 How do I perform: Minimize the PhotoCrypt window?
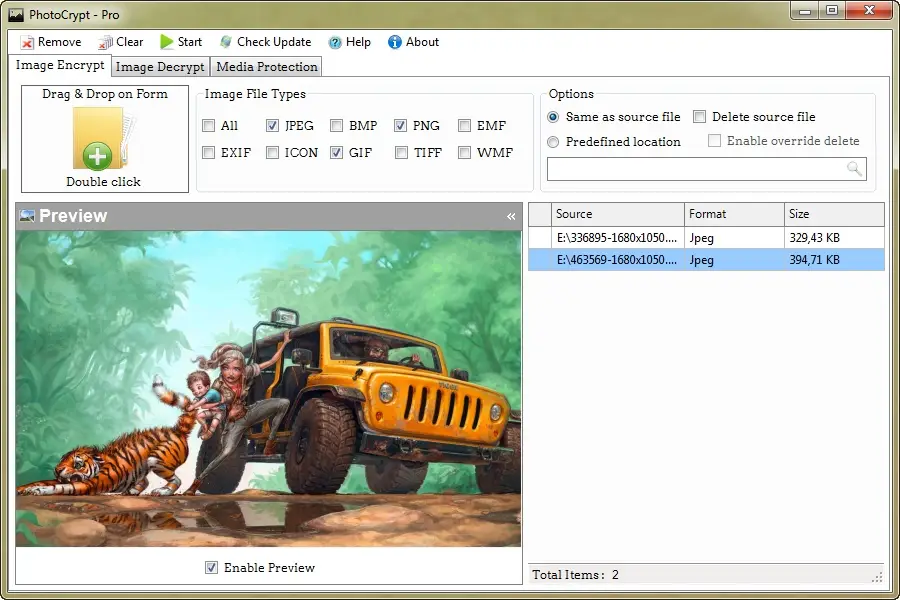805,11
